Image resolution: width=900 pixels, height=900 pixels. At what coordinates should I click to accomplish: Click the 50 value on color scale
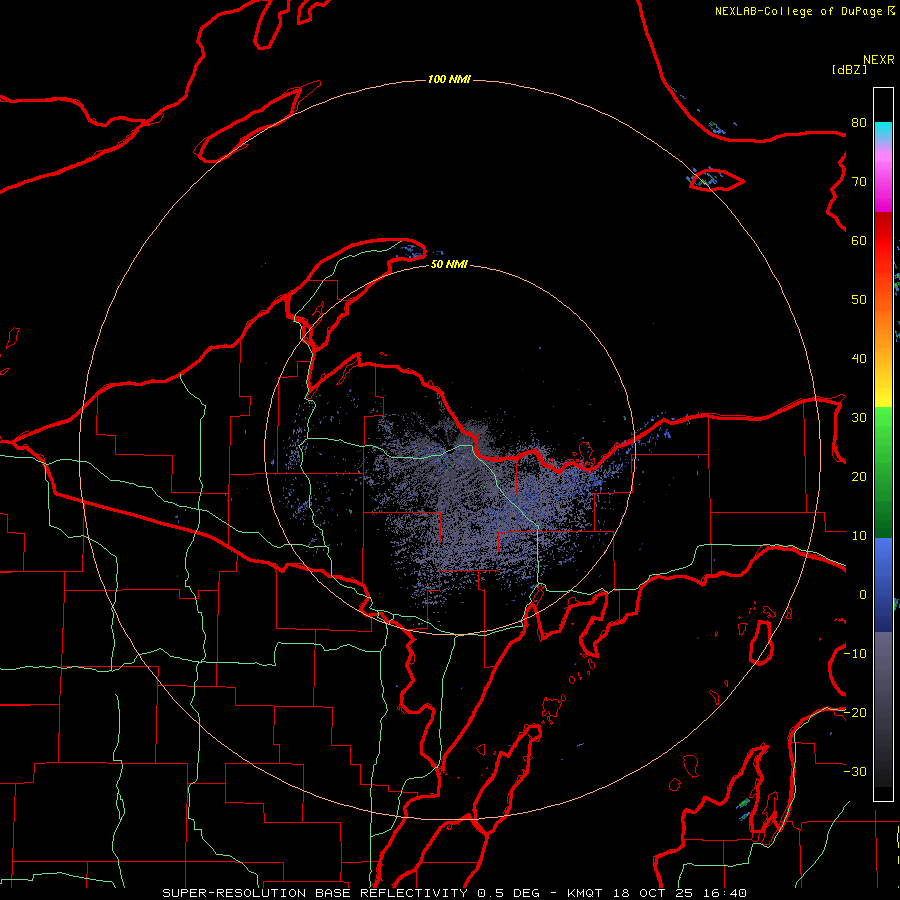859,300
